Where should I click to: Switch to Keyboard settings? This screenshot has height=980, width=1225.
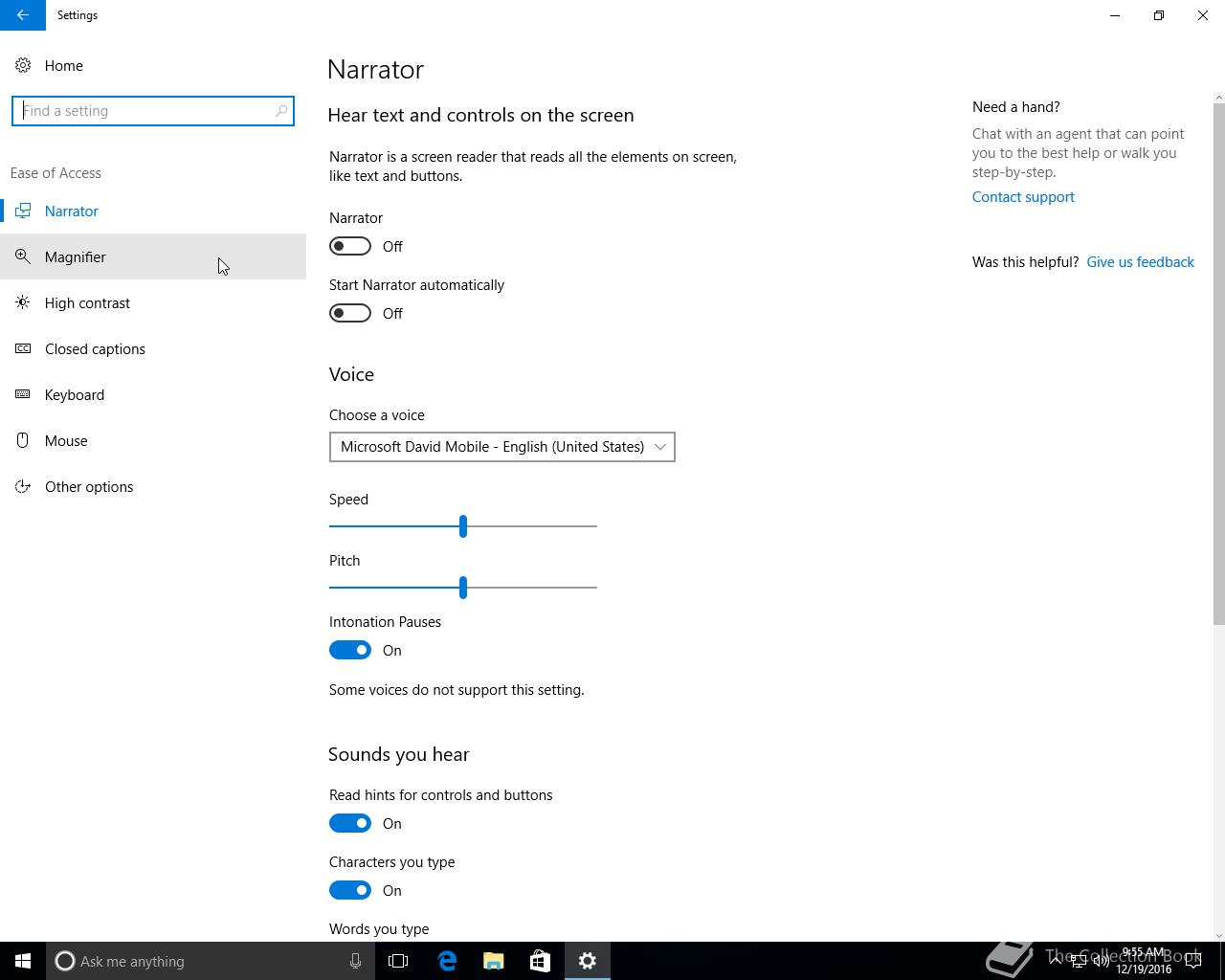[153, 394]
